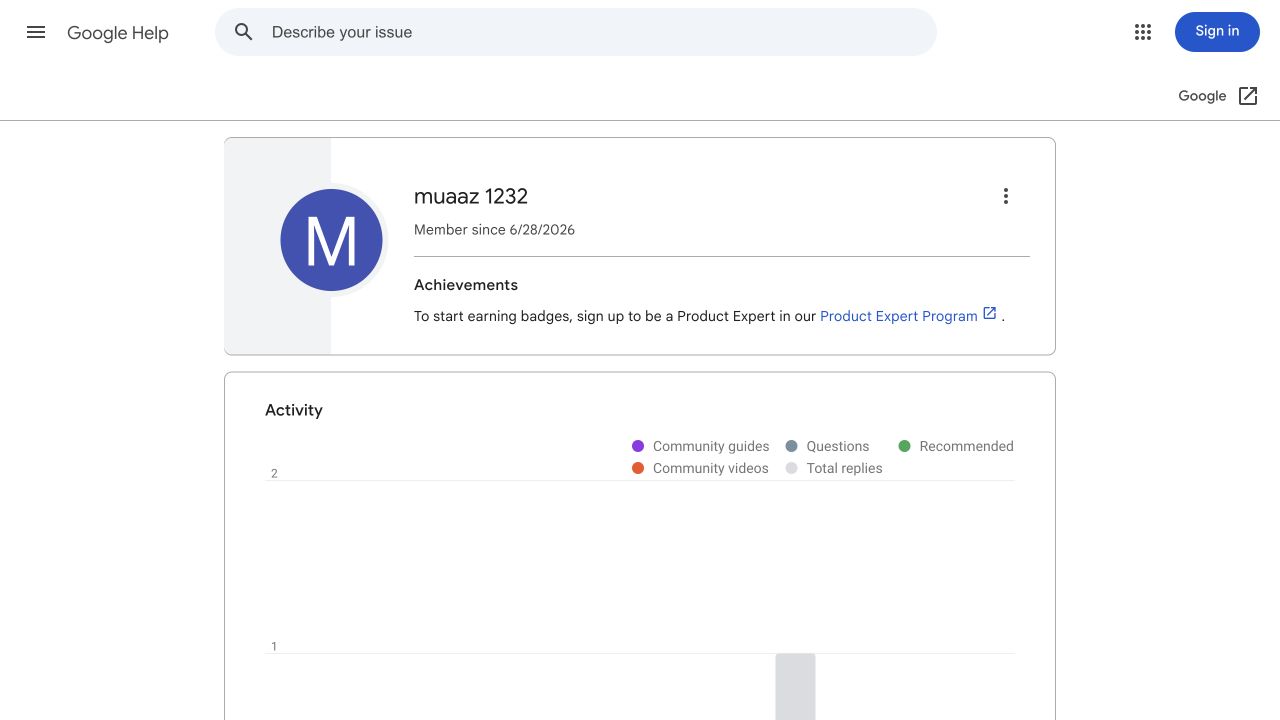Image resolution: width=1280 pixels, height=720 pixels.
Task: Click the Achievements heading
Action: (466, 285)
